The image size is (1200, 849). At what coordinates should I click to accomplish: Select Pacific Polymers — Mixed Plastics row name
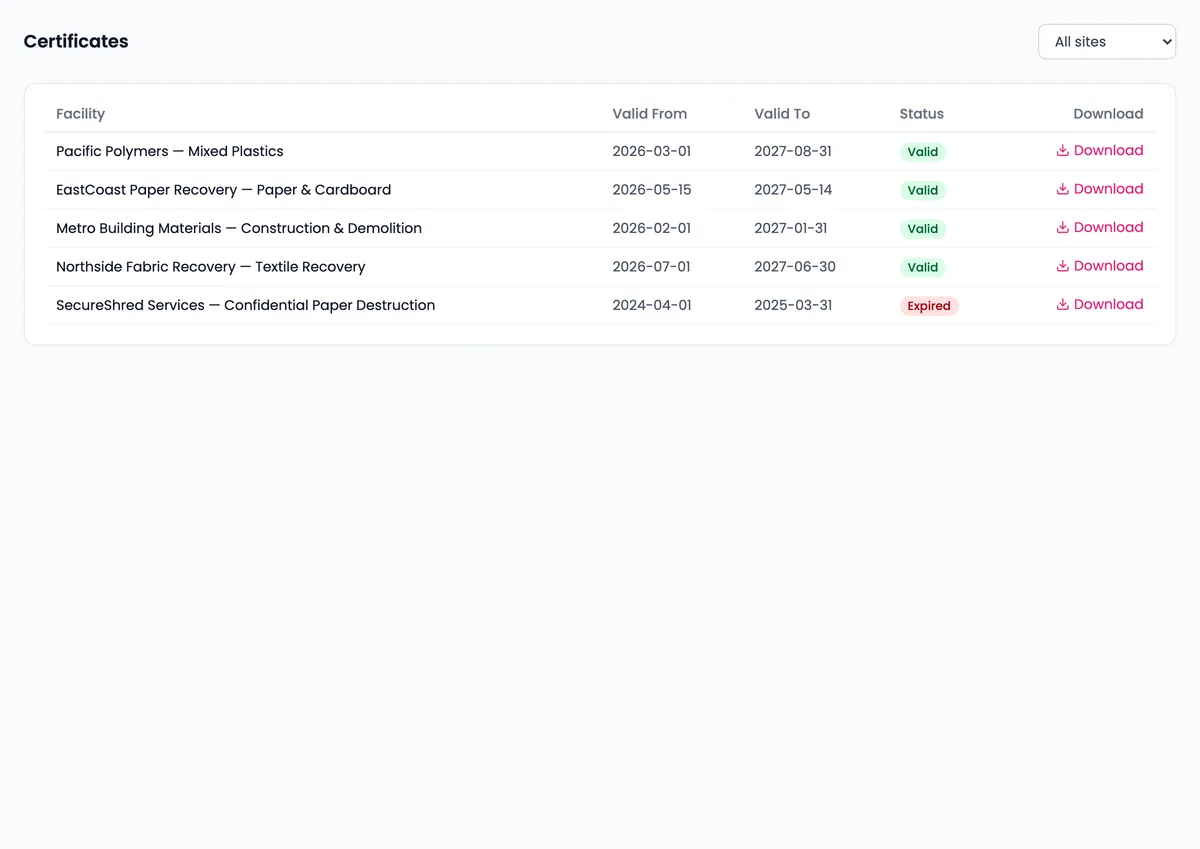[x=170, y=151]
